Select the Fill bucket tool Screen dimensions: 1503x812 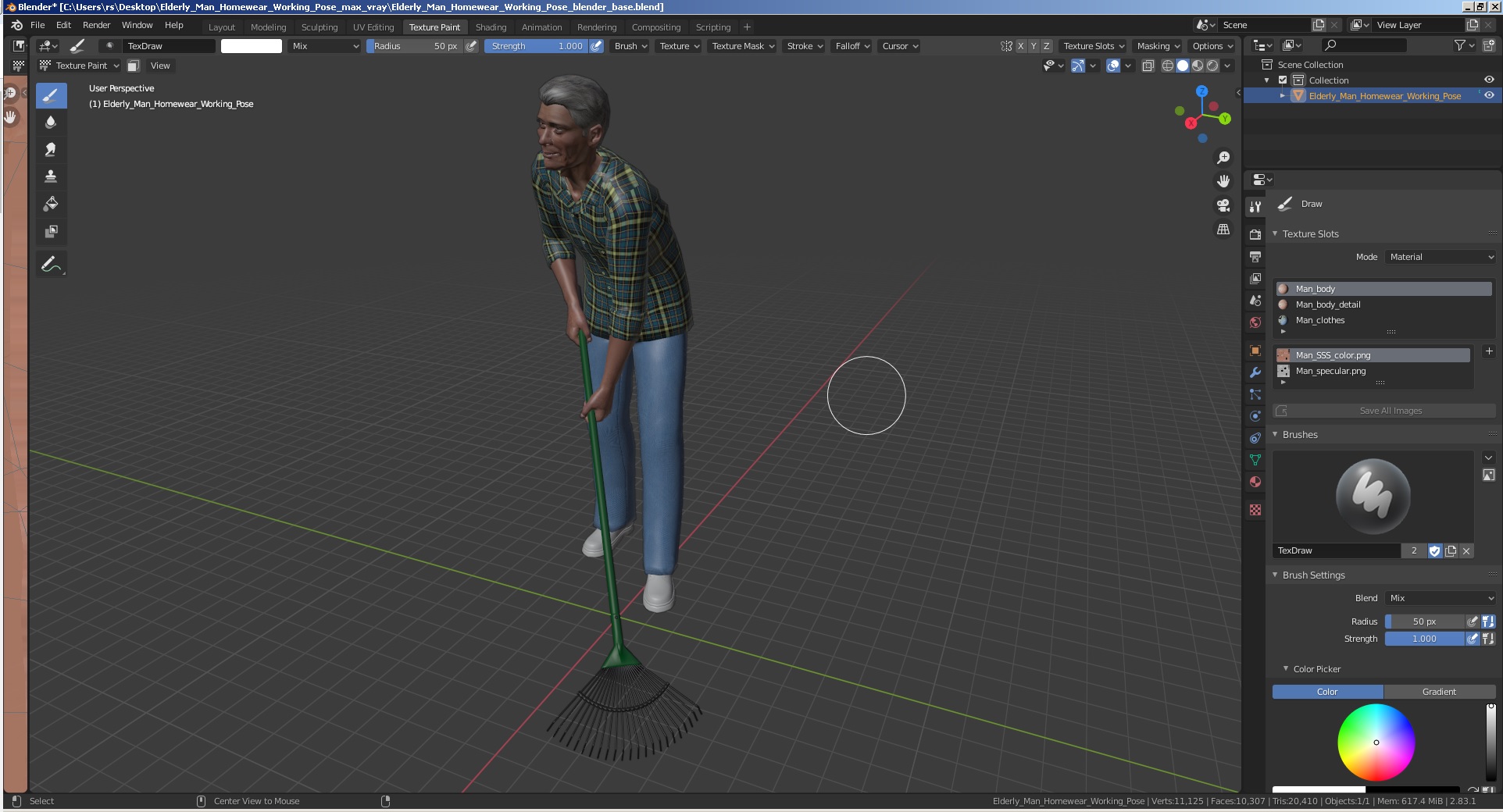click(x=51, y=204)
